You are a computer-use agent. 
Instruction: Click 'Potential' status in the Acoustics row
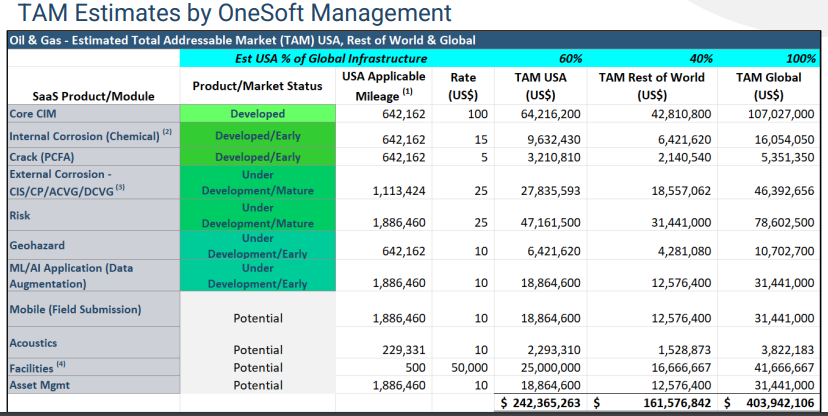pos(258,349)
